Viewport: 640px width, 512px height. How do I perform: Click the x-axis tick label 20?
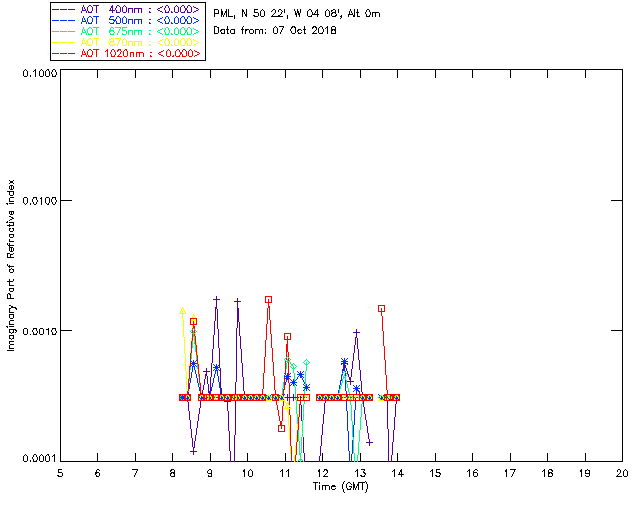621,472
